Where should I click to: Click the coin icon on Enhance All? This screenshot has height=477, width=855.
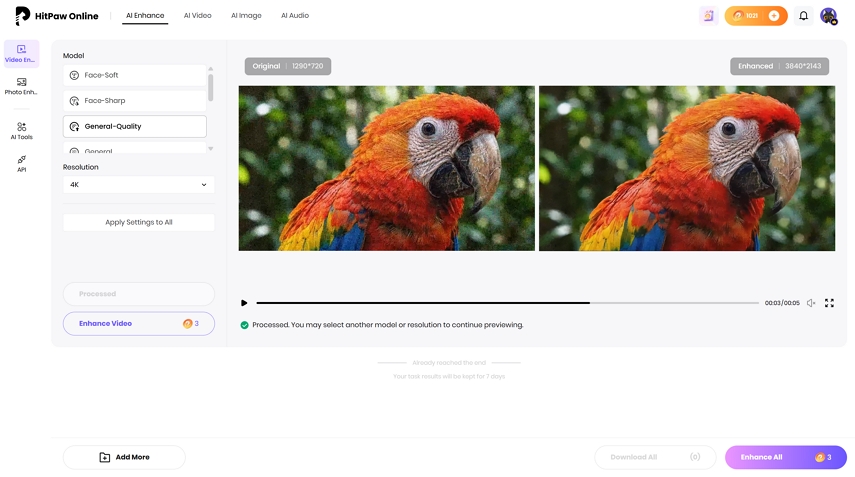click(820, 457)
